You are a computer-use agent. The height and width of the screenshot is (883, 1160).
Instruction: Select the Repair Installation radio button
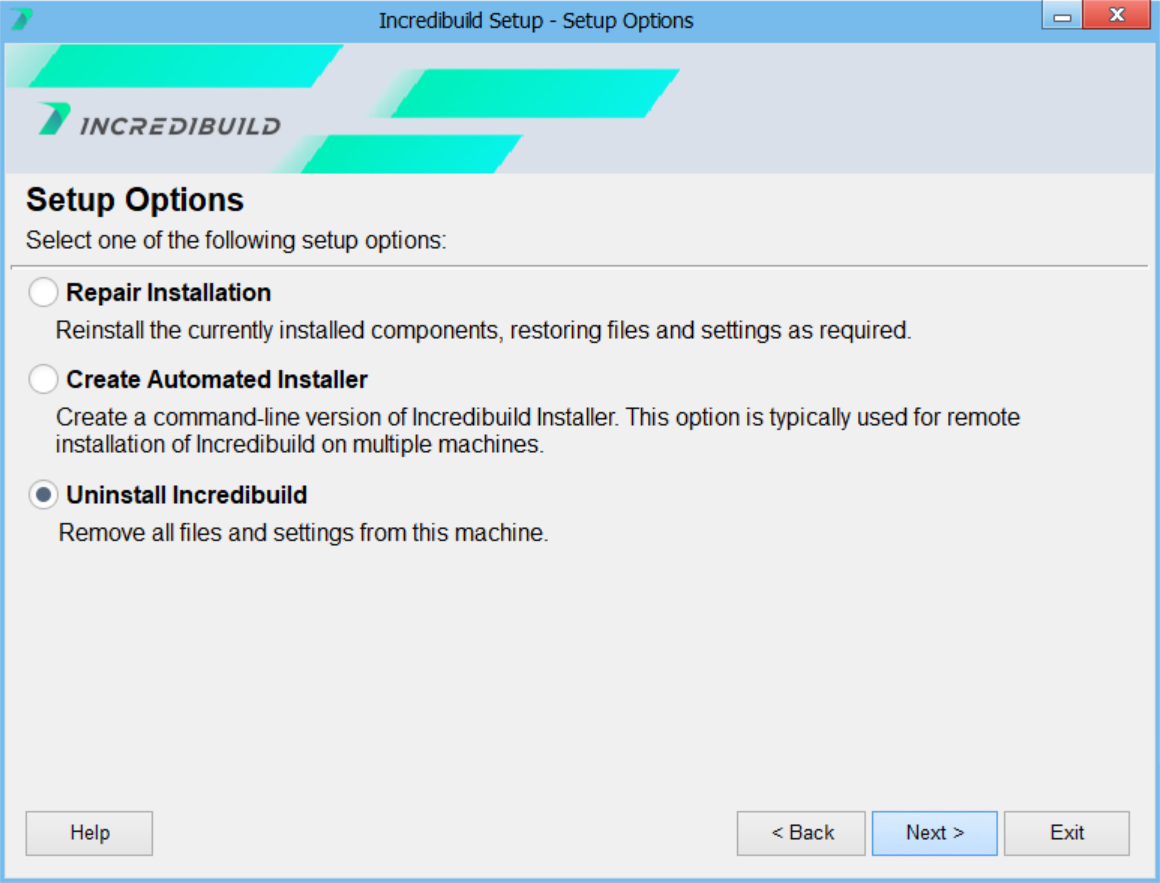coord(43,292)
